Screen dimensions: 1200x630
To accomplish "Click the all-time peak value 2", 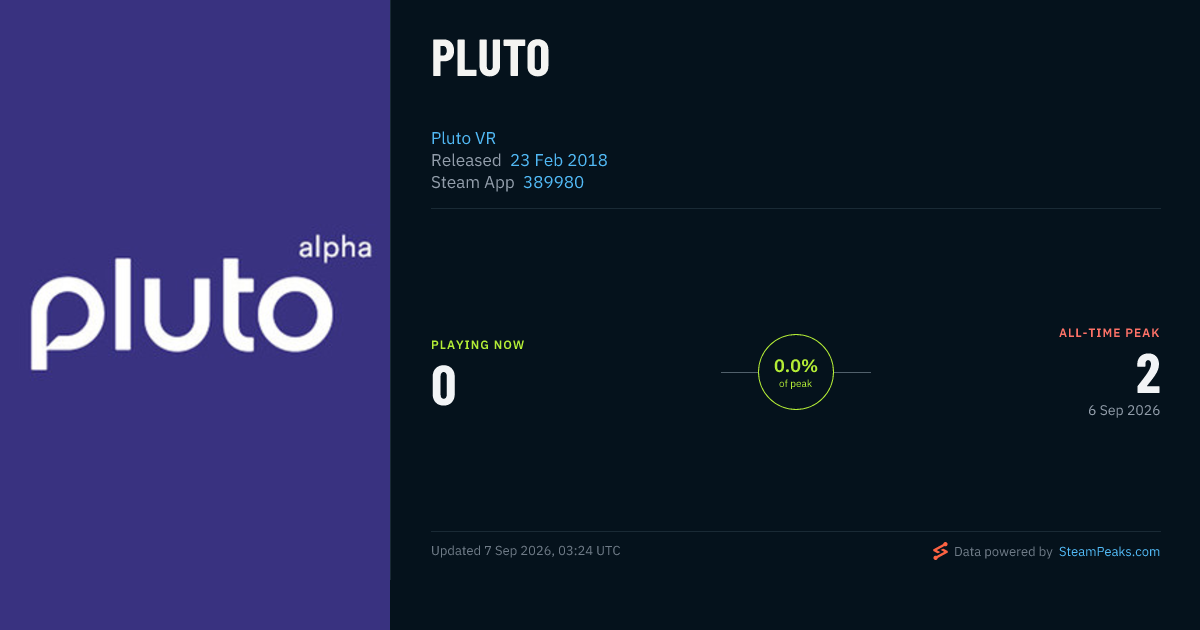I will [x=1148, y=375].
